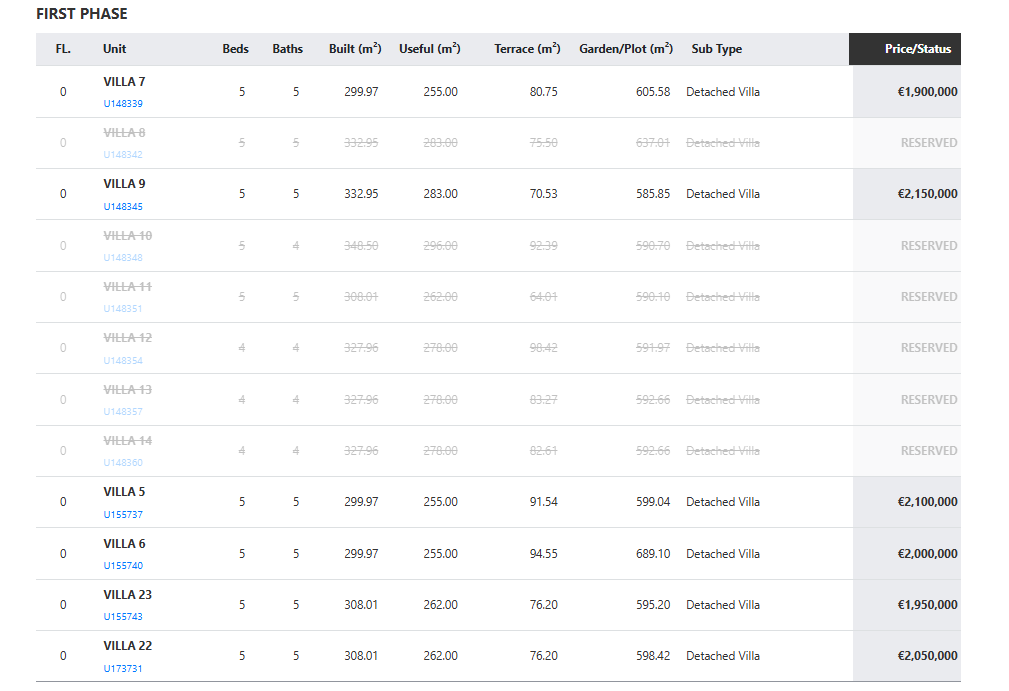1009x691 pixels.
Task: Click the U155737 reference under Villa 5
Action: pos(123,515)
